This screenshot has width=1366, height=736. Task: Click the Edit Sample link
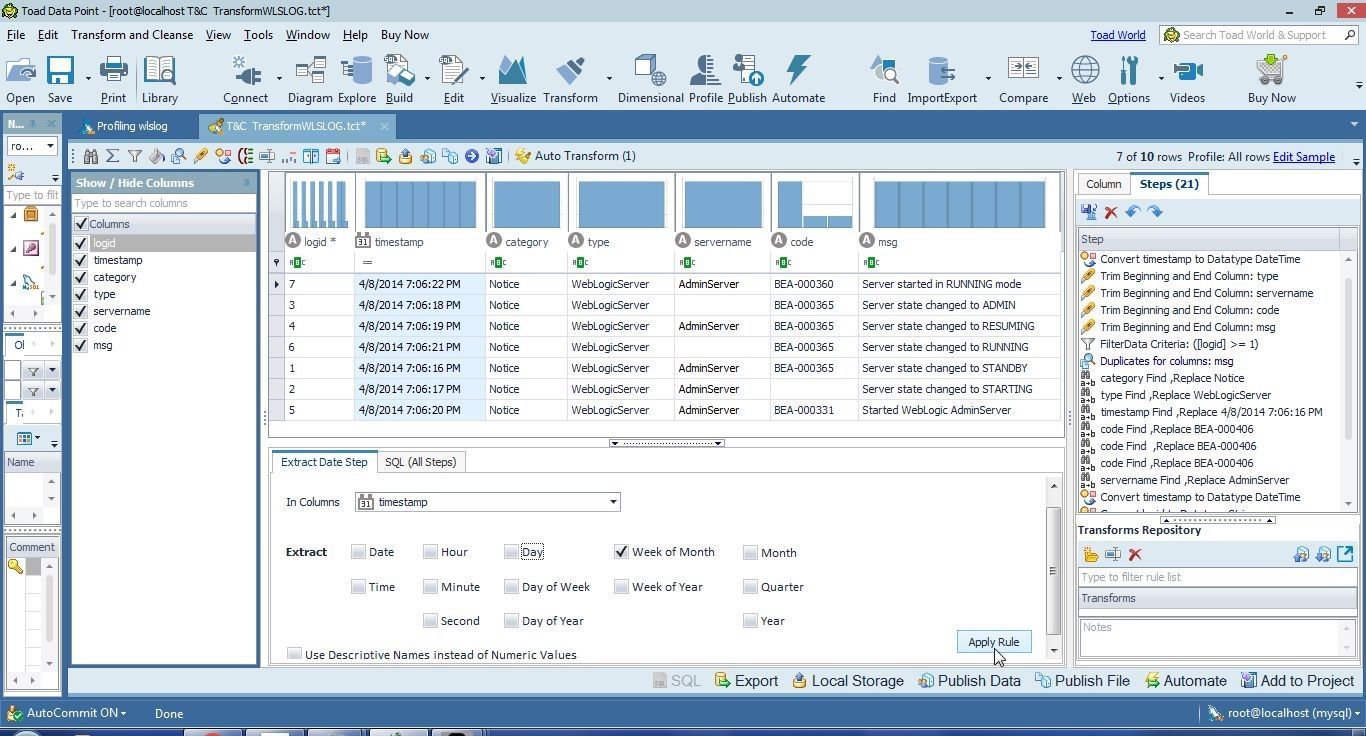click(x=1303, y=157)
